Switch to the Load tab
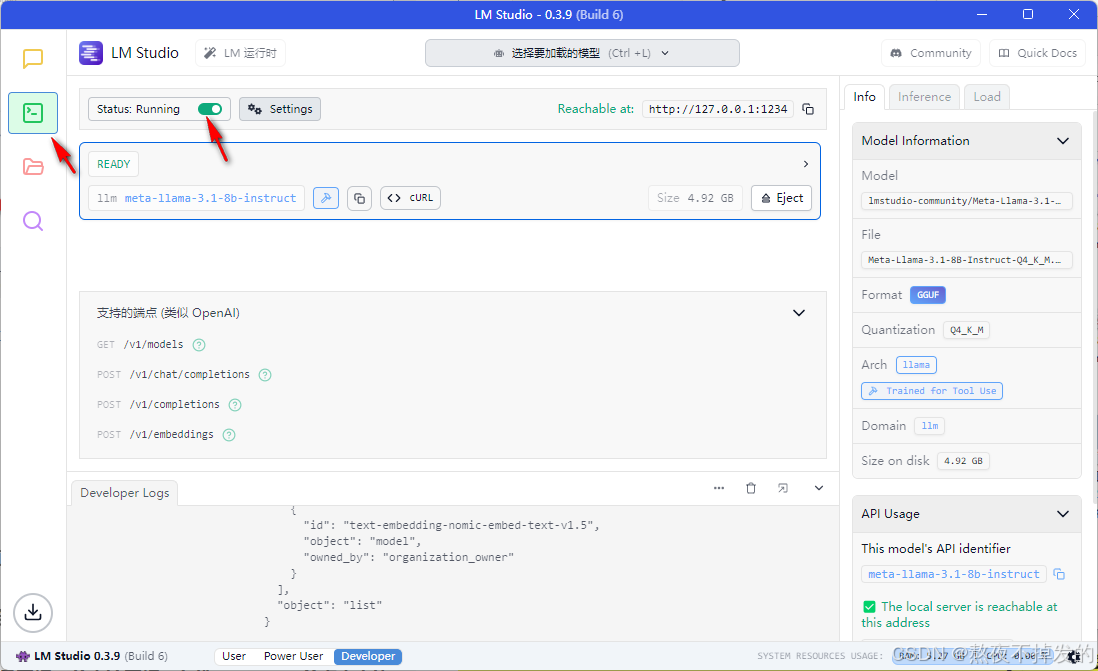 pyautogui.click(x=987, y=97)
